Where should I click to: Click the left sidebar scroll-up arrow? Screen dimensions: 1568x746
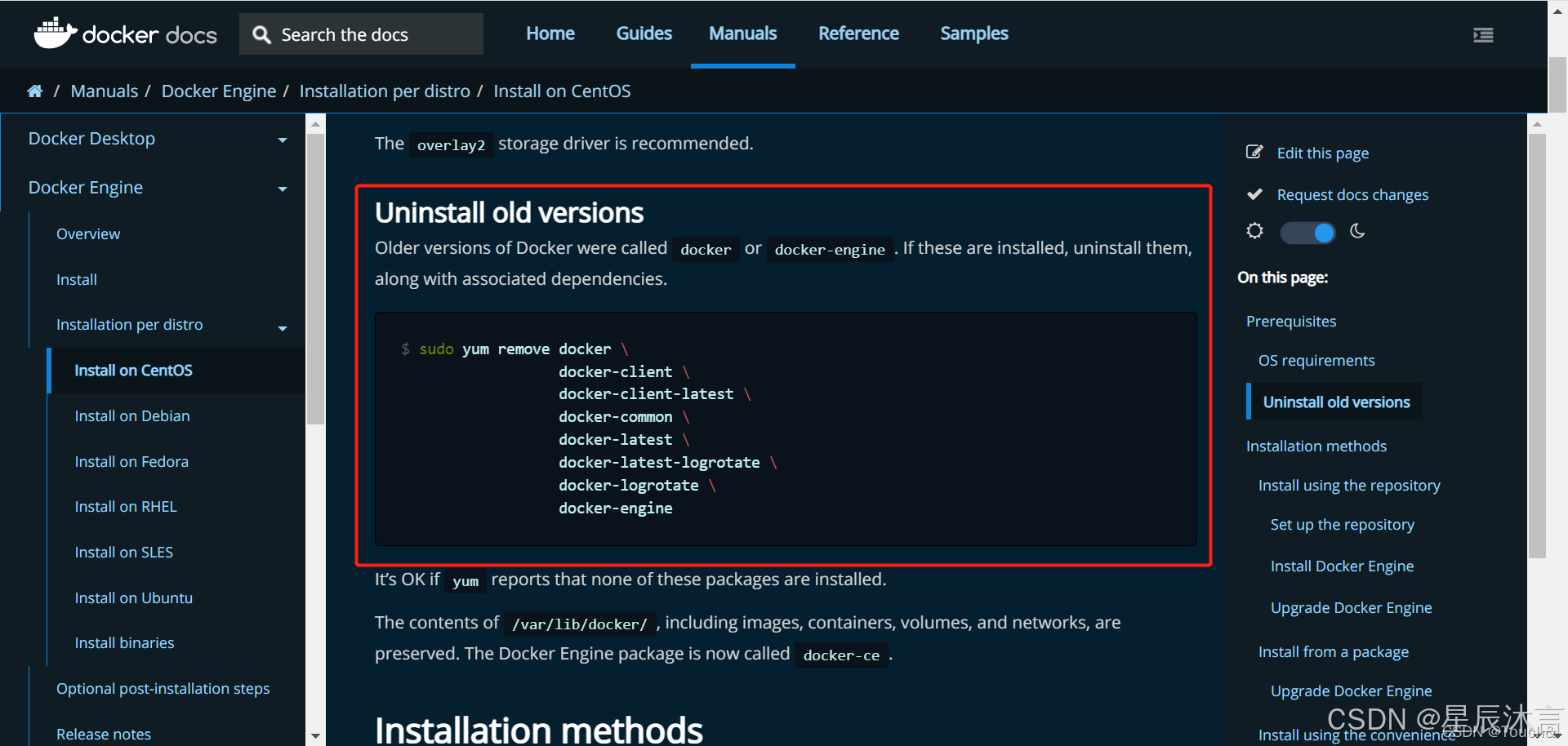click(x=315, y=125)
